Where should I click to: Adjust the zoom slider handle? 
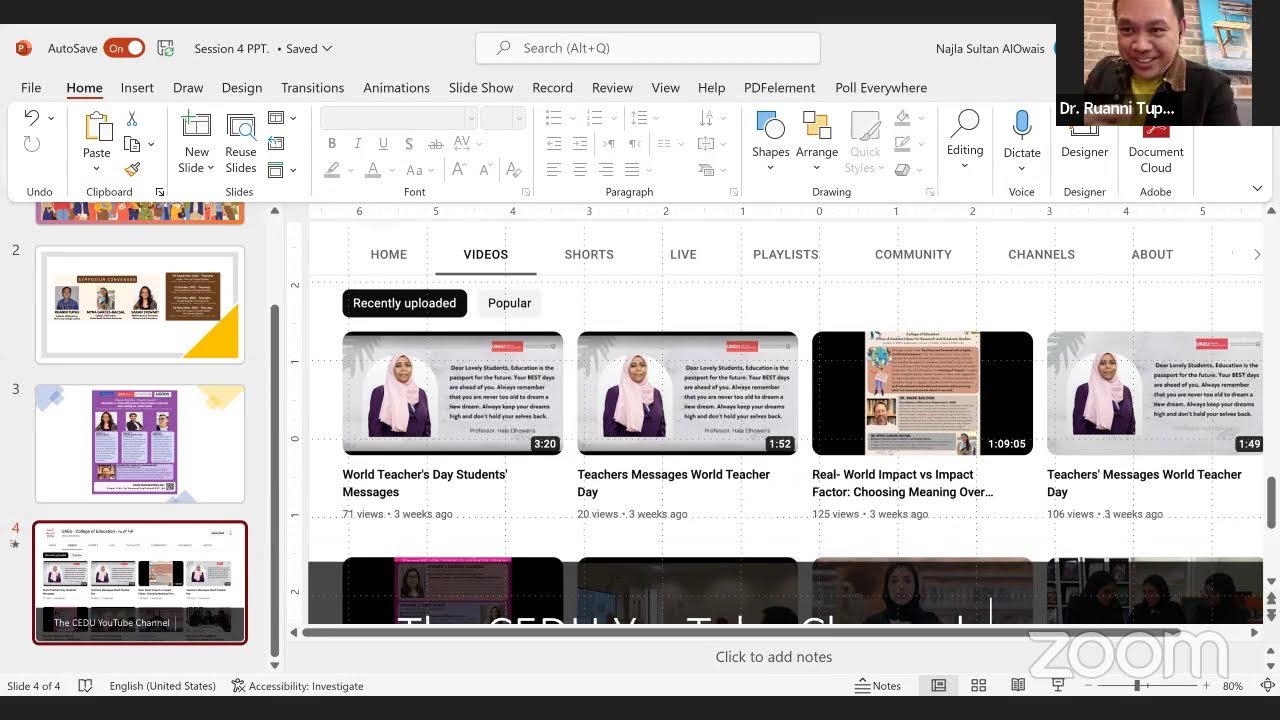pyautogui.click(x=1137, y=686)
